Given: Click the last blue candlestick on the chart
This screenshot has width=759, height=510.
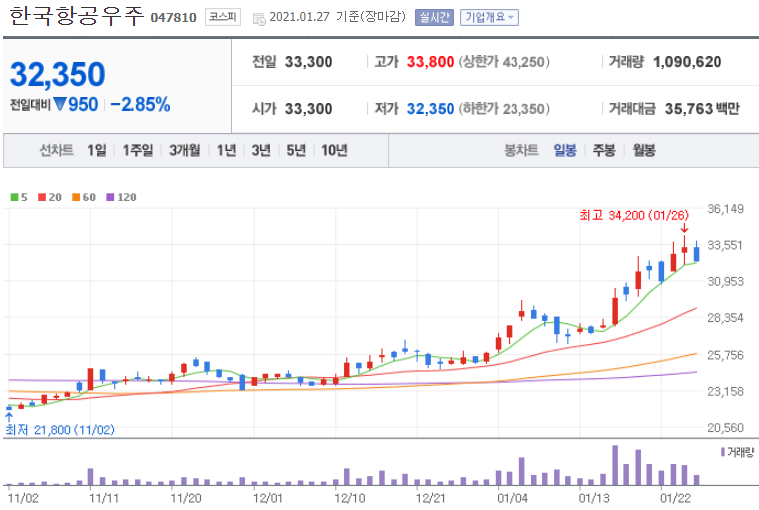Looking at the screenshot, I should pos(697,253).
